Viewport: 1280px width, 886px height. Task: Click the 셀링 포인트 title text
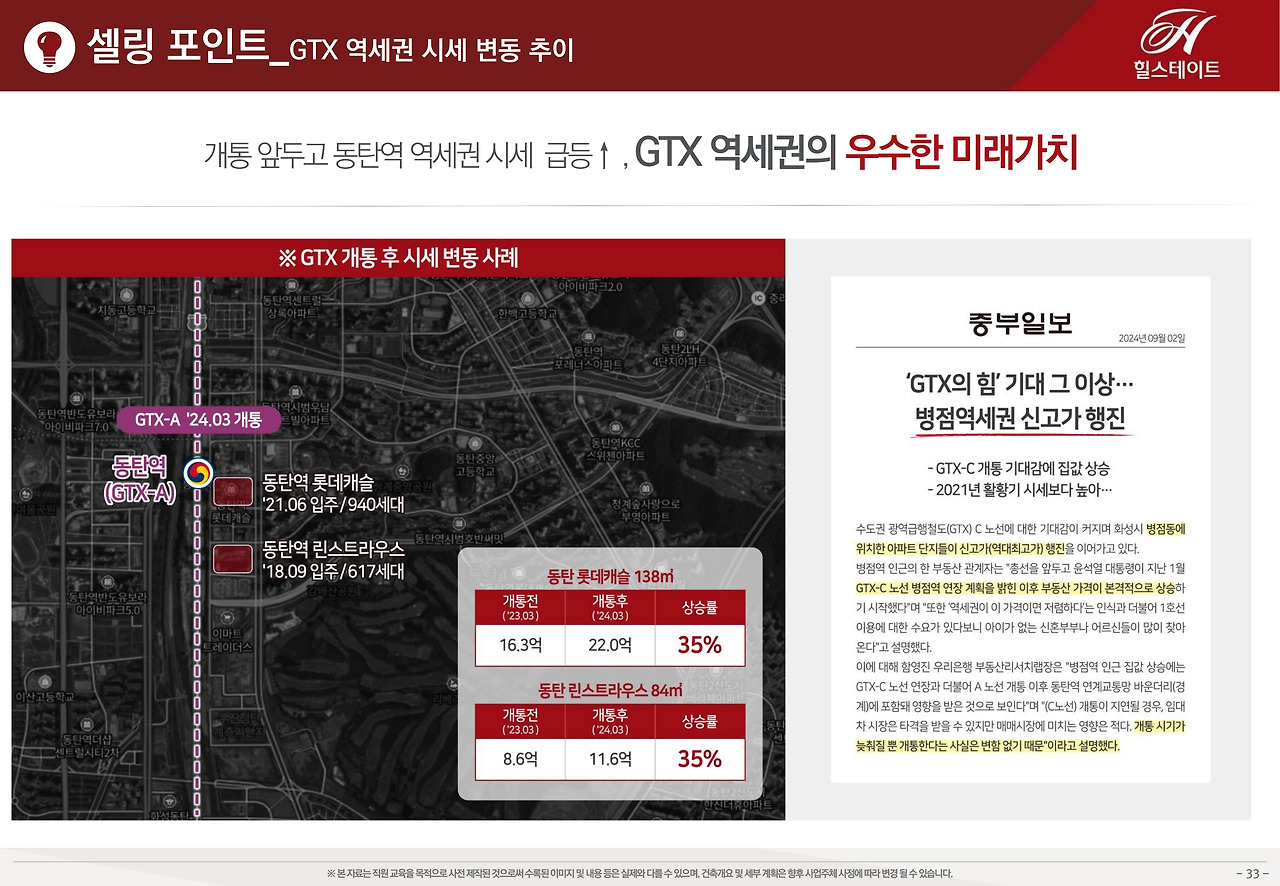[x=179, y=46]
